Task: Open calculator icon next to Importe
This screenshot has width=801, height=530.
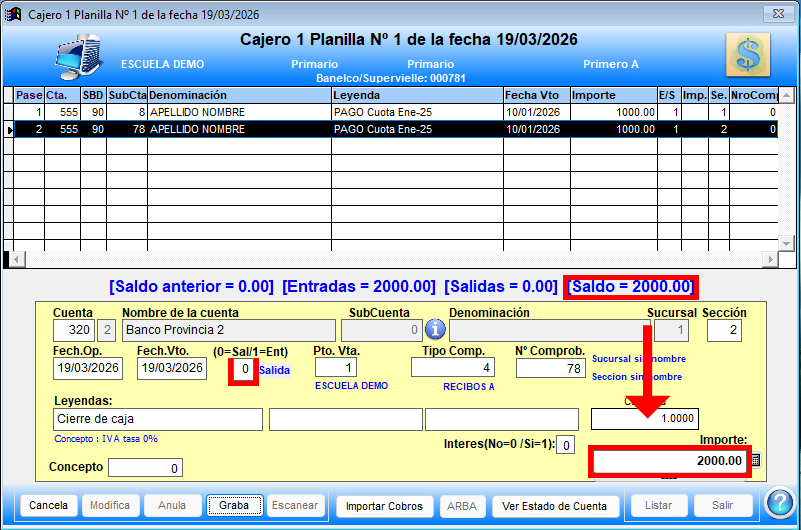Action: pyautogui.click(x=755, y=460)
